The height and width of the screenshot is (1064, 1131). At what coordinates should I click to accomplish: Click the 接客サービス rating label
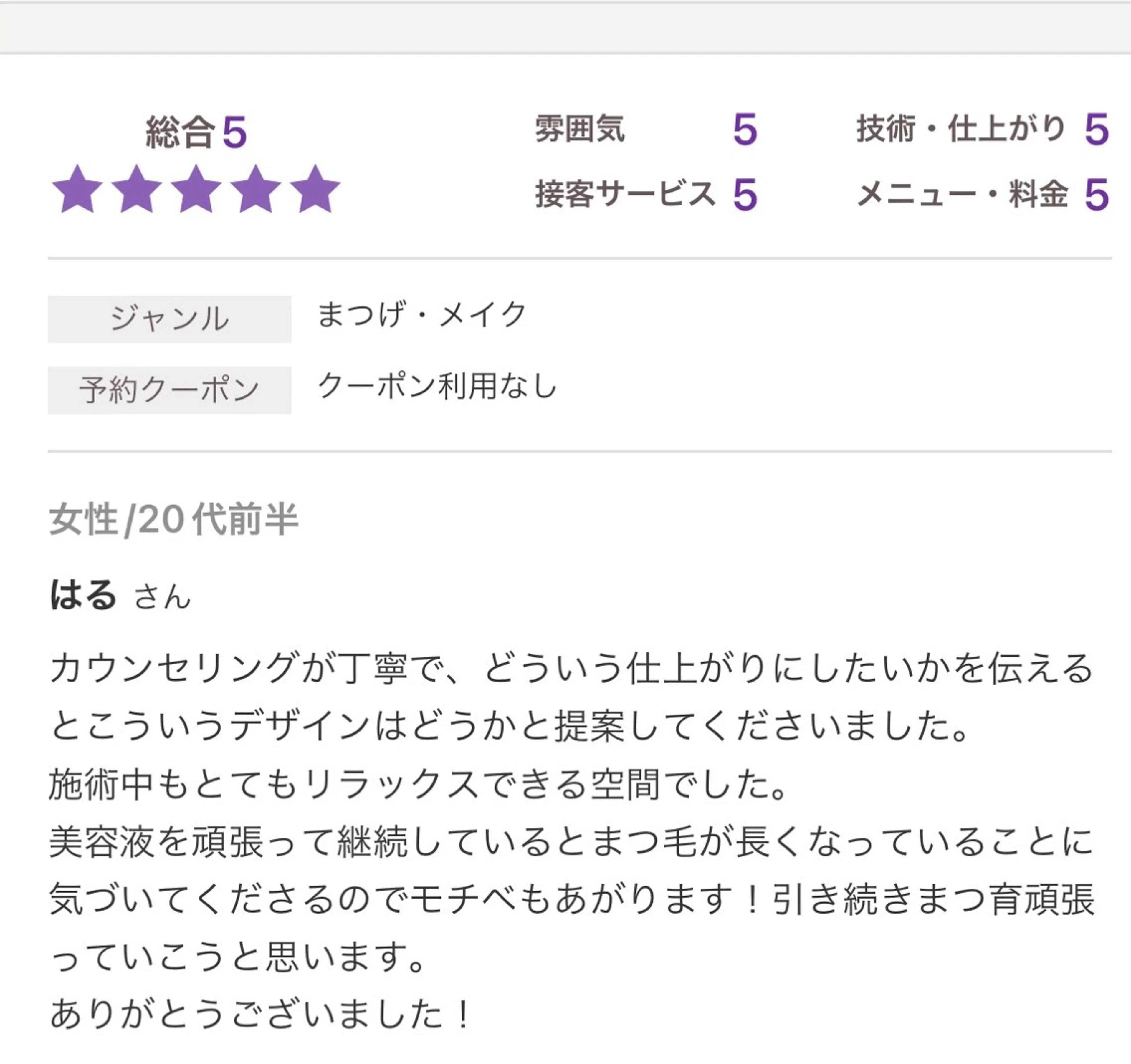[x=625, y=195]
